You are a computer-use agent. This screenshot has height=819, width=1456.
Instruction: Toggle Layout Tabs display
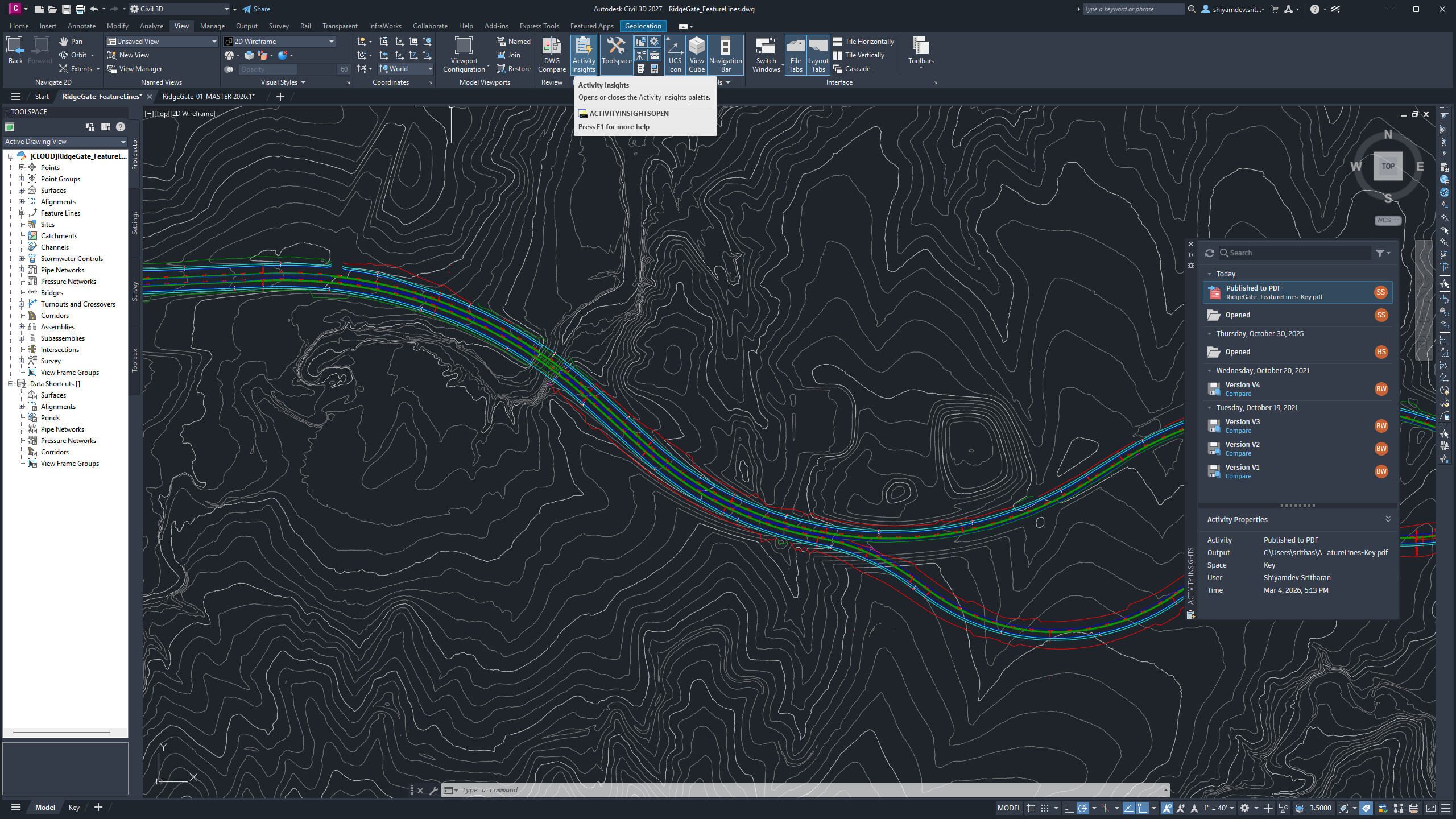818,55
